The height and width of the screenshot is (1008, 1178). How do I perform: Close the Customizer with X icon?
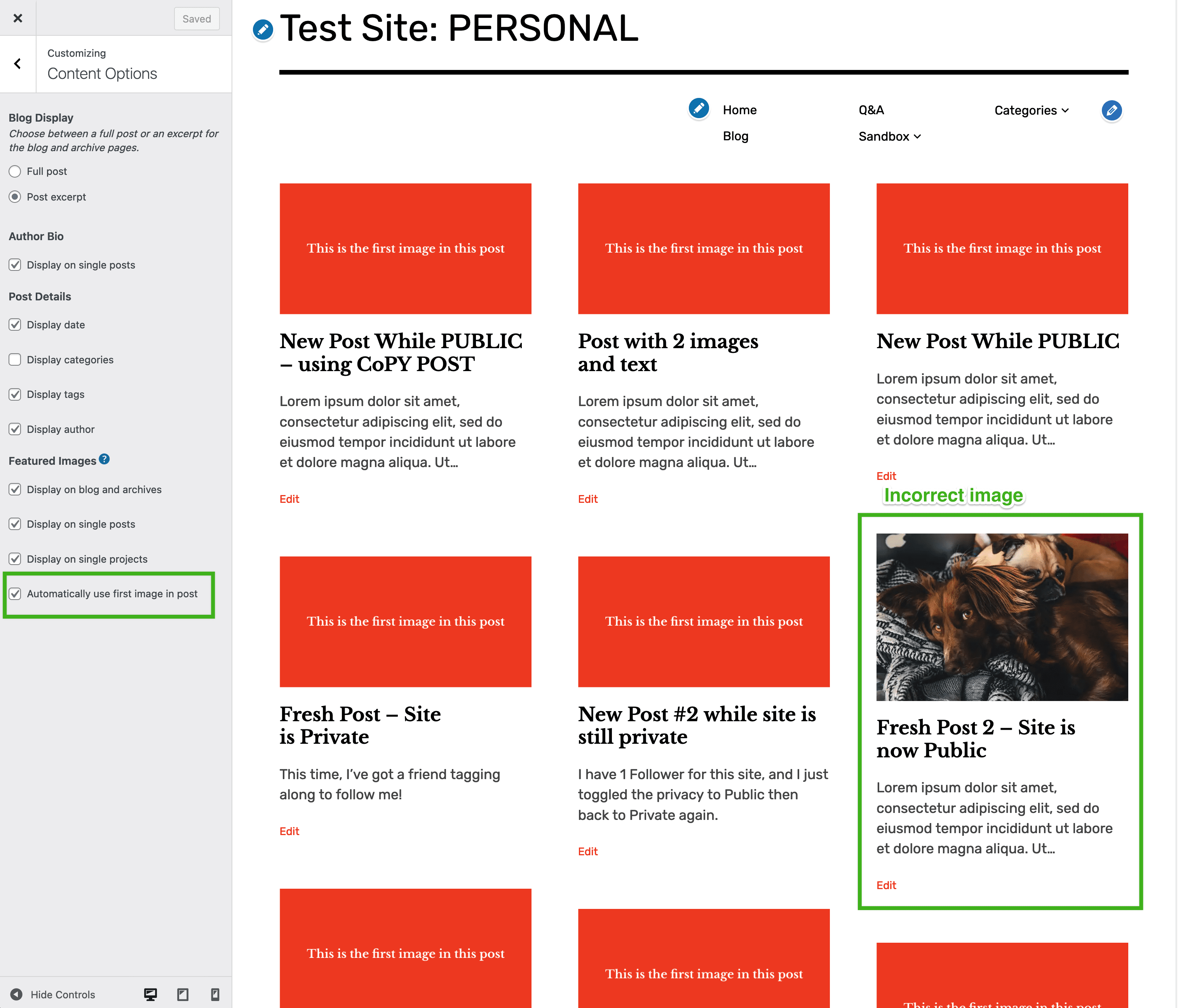pos(17,18)
